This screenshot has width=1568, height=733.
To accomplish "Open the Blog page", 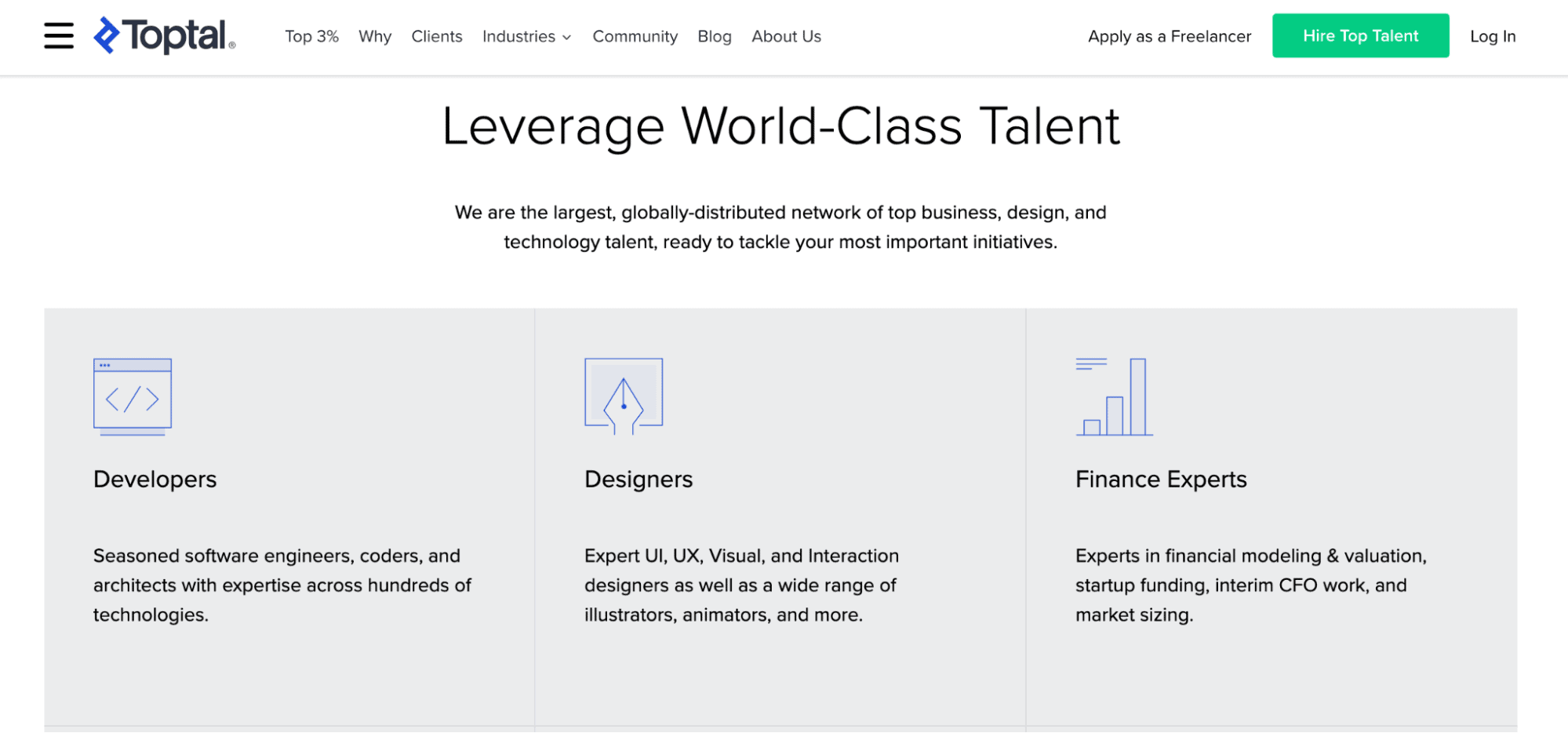I will coord(714,36).
